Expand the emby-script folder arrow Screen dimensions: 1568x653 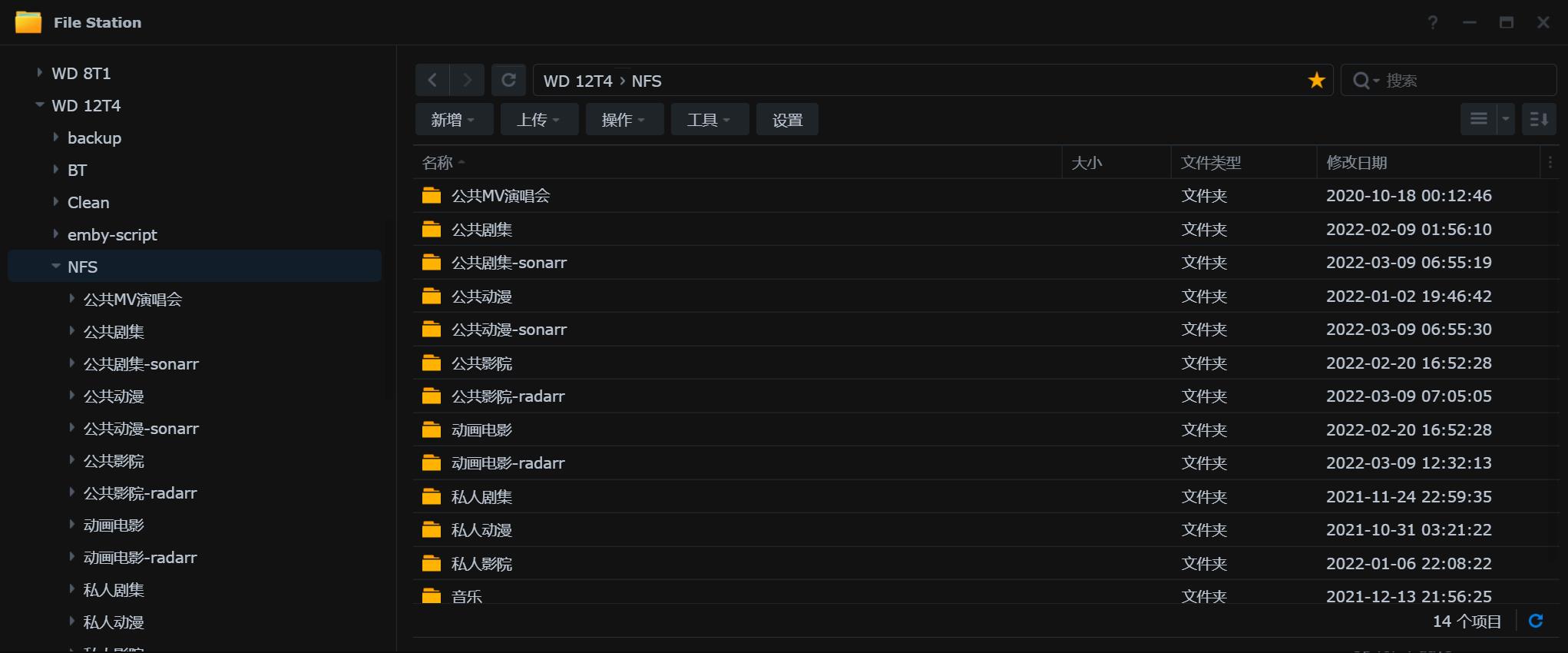coord(55,234)
